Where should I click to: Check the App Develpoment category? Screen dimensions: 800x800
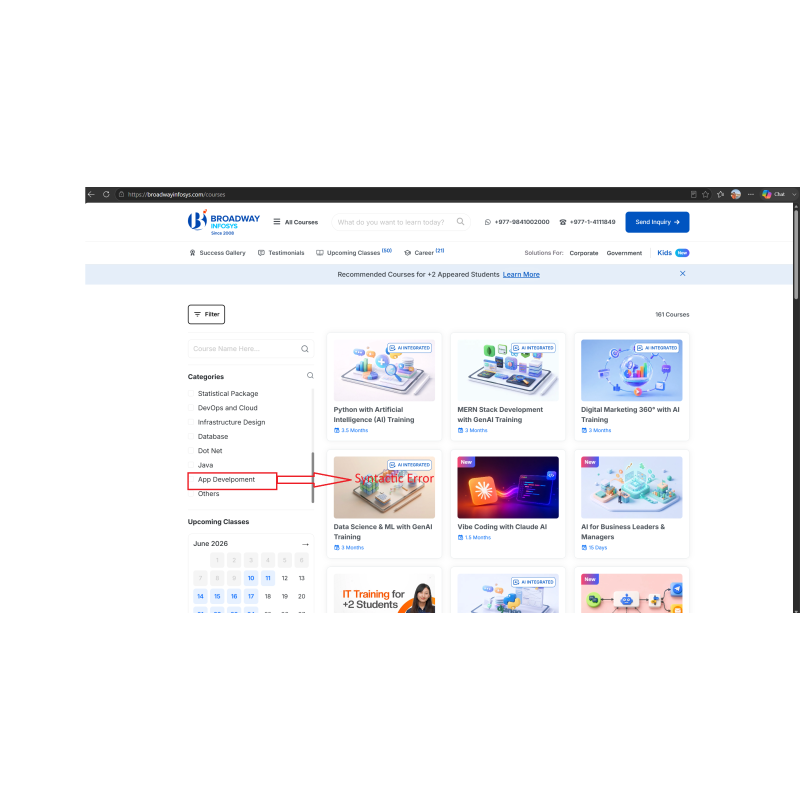pos(192,480)
